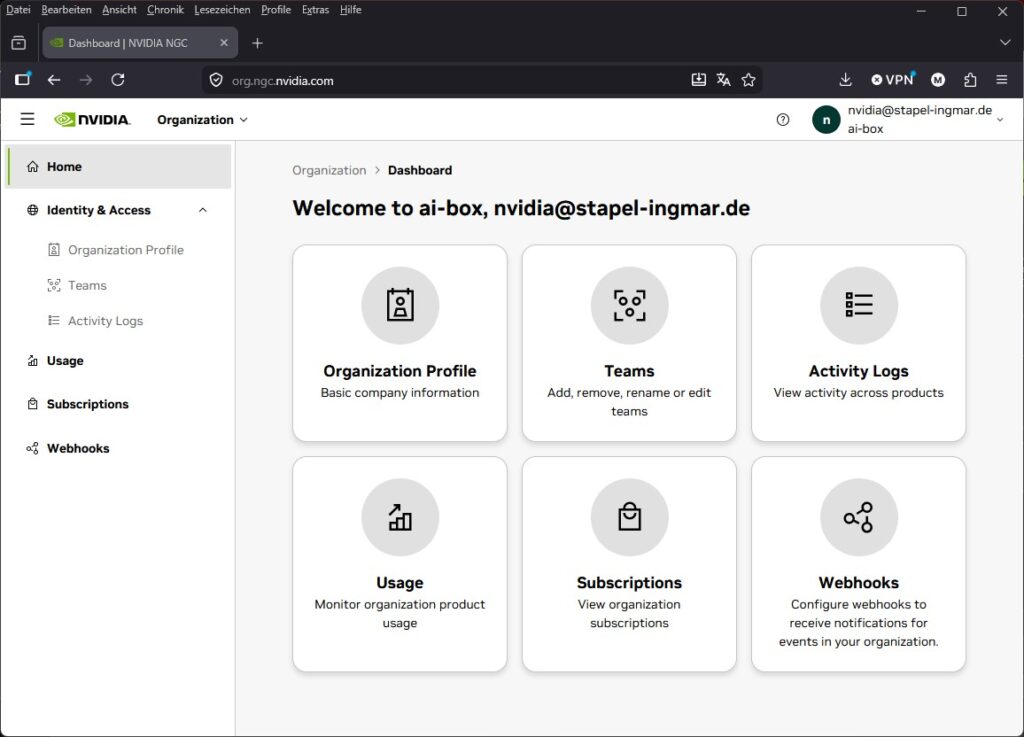Open the hamburger navigation menu icon
Screen dimensions: 1024x737
coord(27,119)
